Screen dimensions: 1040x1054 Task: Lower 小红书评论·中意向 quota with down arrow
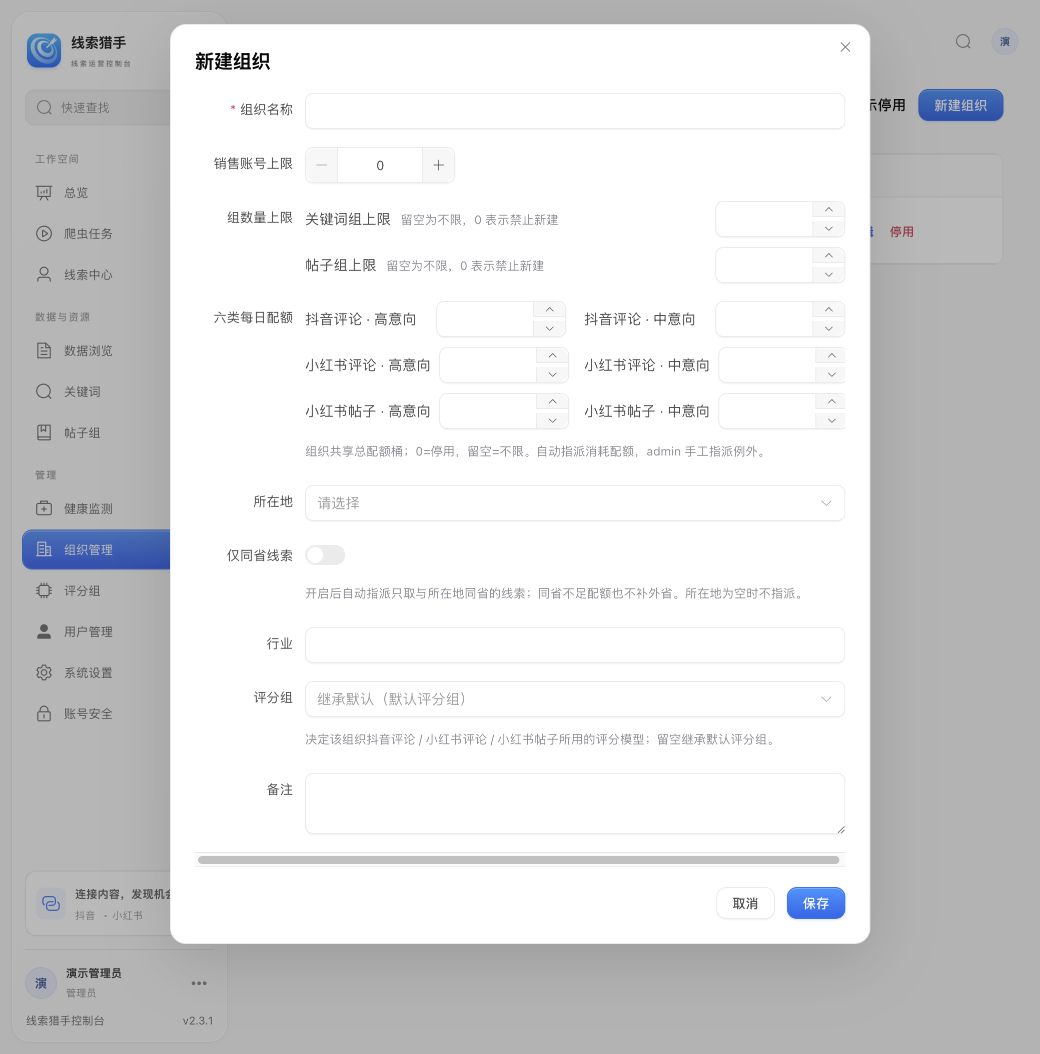[831, 374]
